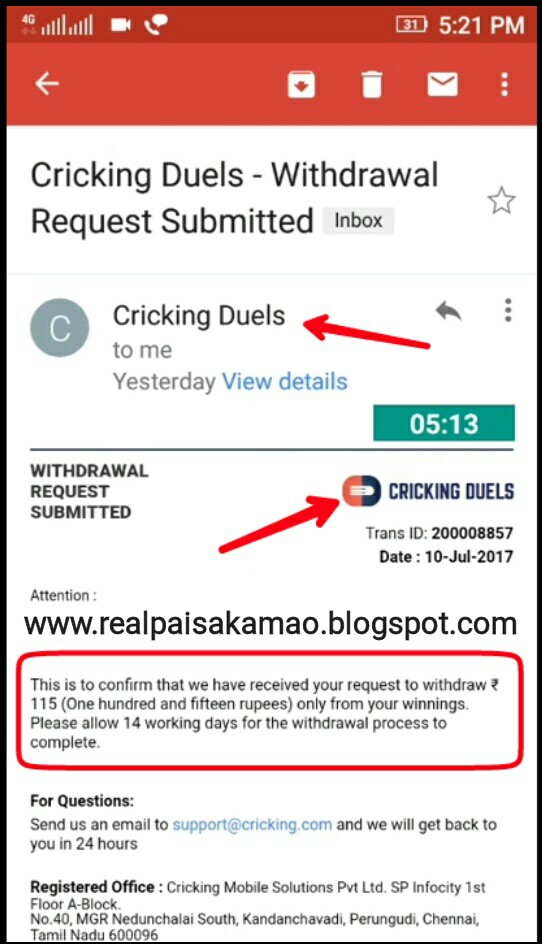Star the Cricking Duels email
Viewport: 542px width, 944px height.
pos(501,200)
